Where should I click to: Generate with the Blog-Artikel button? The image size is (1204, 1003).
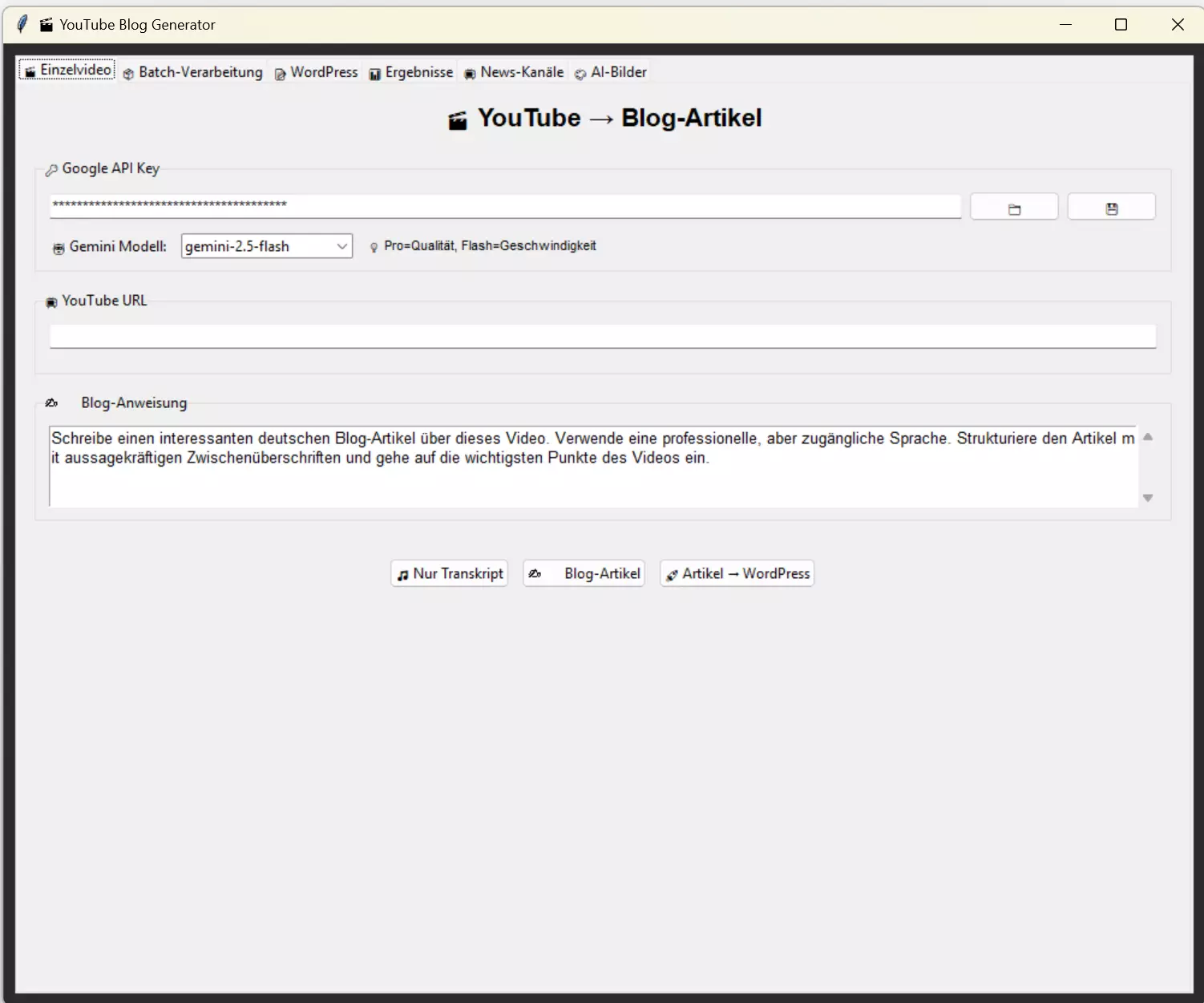(x=584, y=573)
